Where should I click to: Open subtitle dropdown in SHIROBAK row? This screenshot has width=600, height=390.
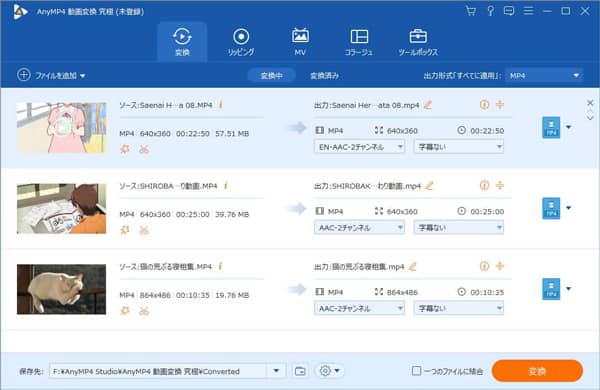click(458, 228)
